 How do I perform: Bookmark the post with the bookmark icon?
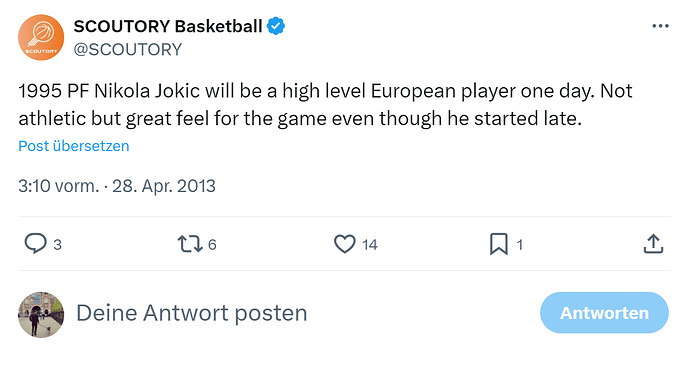point(499,244)
